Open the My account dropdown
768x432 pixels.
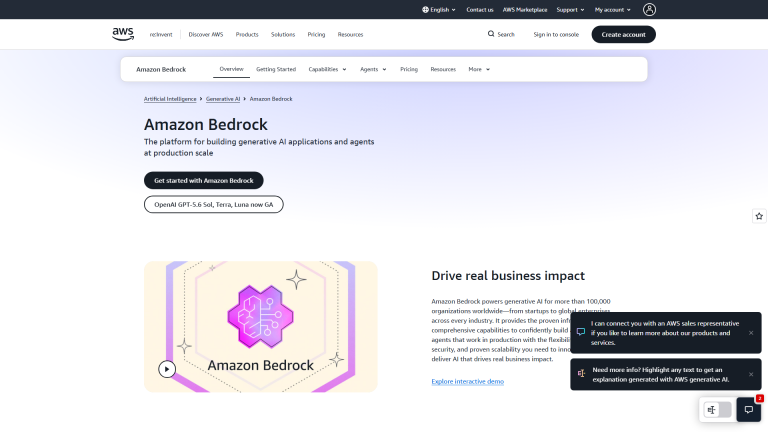[x=613, y=9]
